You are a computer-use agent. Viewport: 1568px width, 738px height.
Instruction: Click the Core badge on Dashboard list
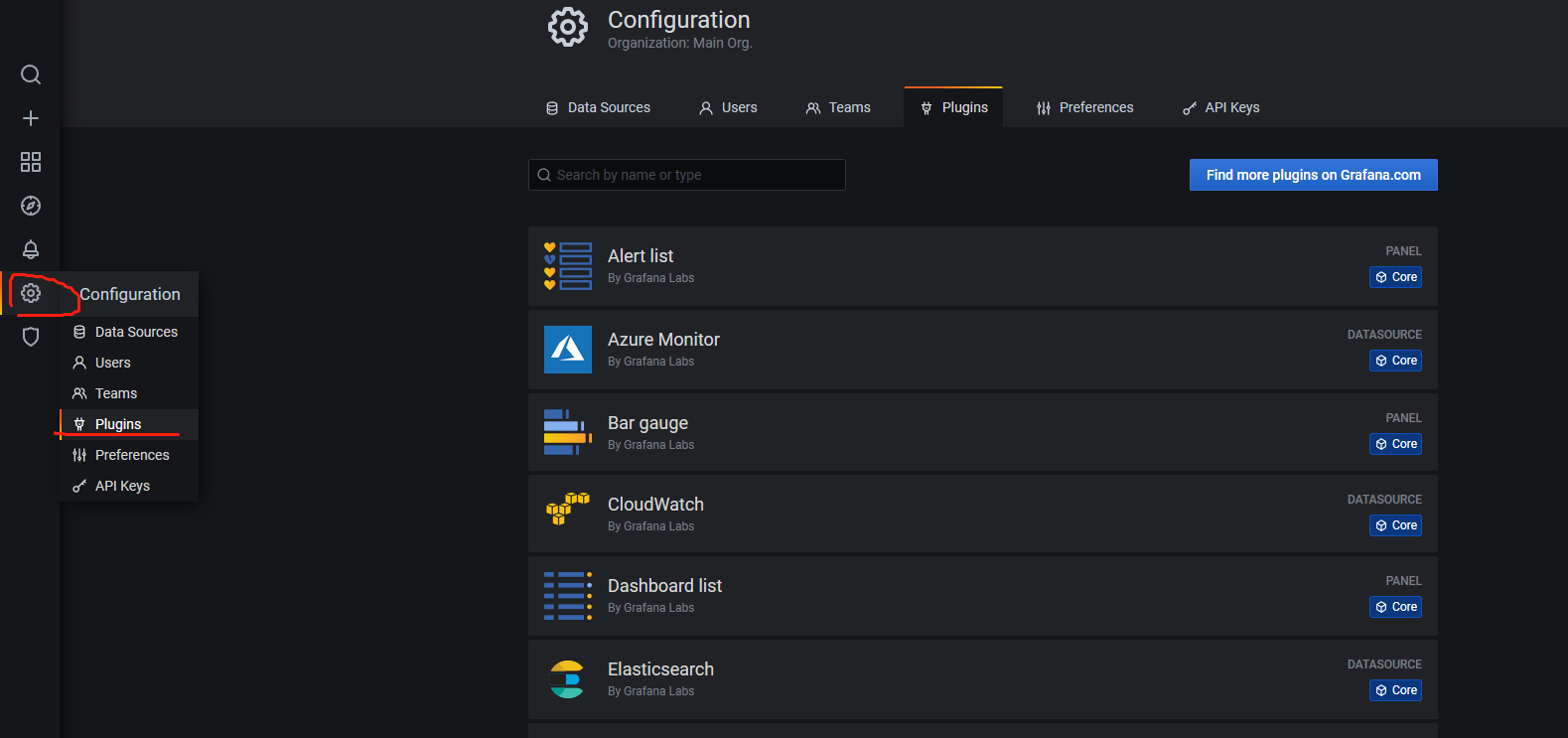(1395, 607)
